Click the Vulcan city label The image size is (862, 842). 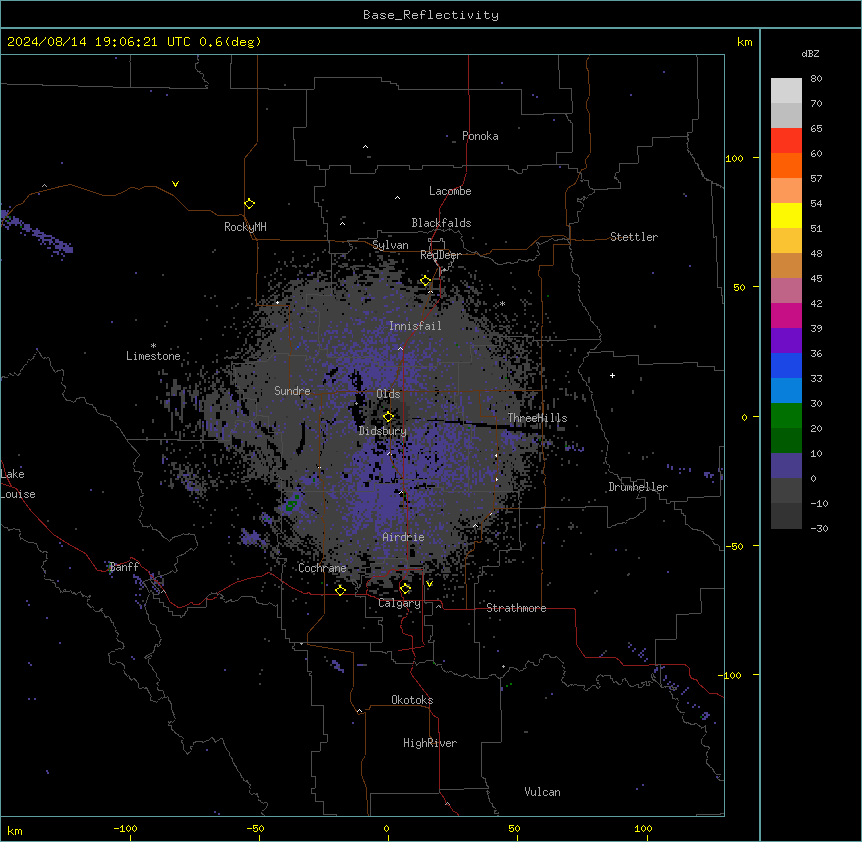[x=543, y=792]
